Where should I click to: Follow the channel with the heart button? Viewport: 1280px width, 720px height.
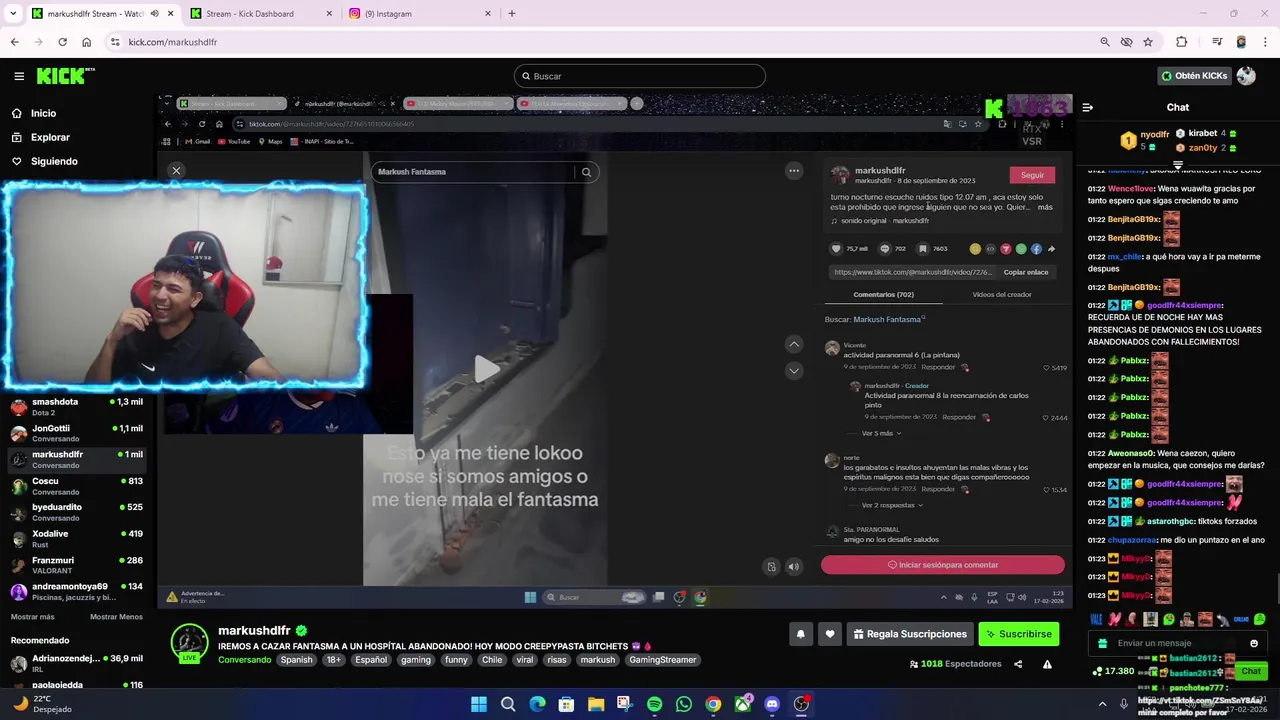tap(829, 634)
